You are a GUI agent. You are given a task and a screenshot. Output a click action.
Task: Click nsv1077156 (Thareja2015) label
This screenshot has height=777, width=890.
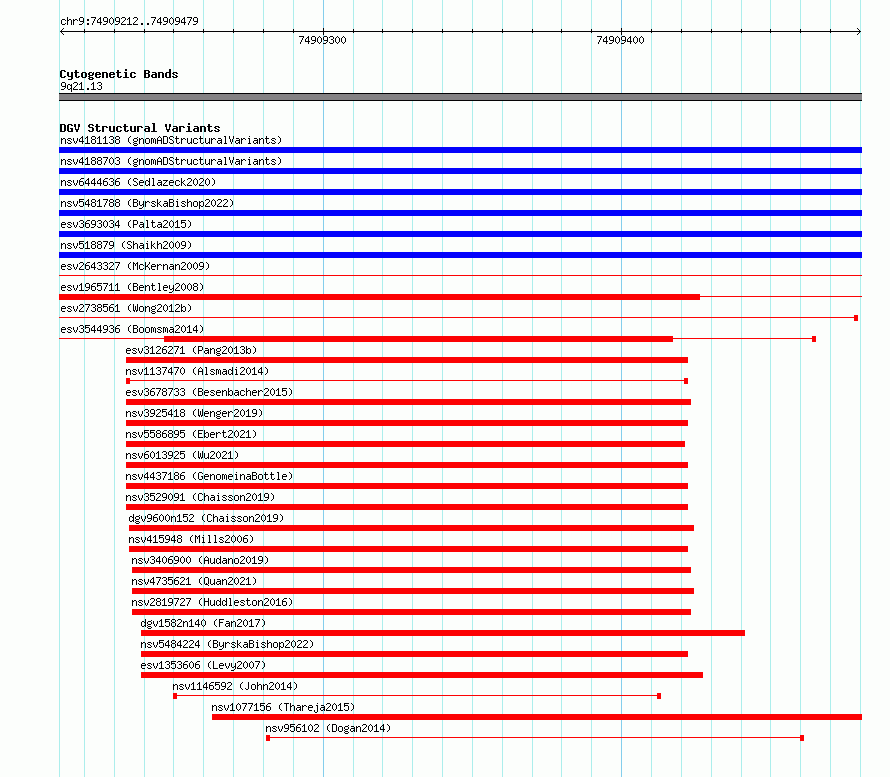pyautogui.click(x=283, y=707)
